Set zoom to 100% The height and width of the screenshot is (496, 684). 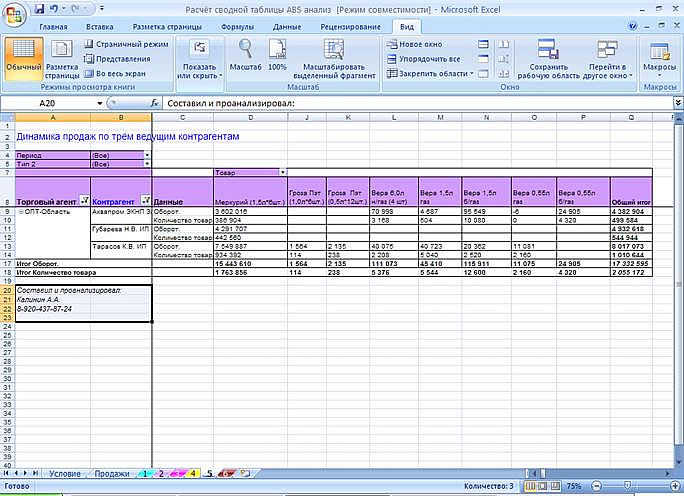pos(277,55)
